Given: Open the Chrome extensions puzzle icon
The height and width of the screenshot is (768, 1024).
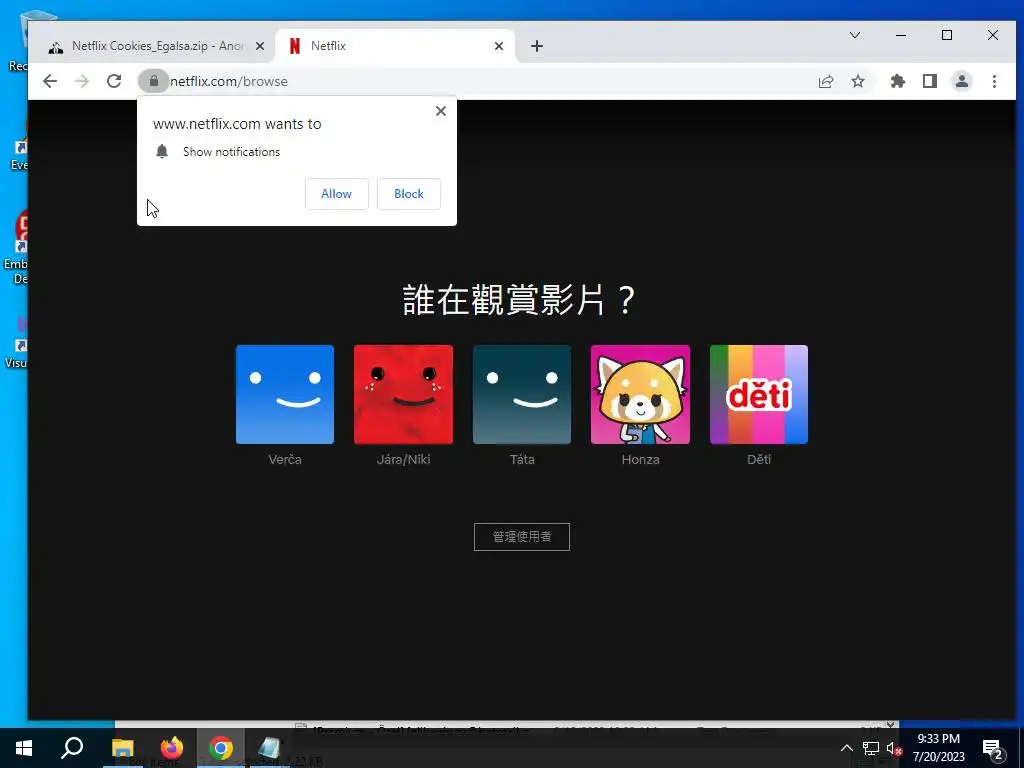Looking at the screenshot, I should (898, 81).
